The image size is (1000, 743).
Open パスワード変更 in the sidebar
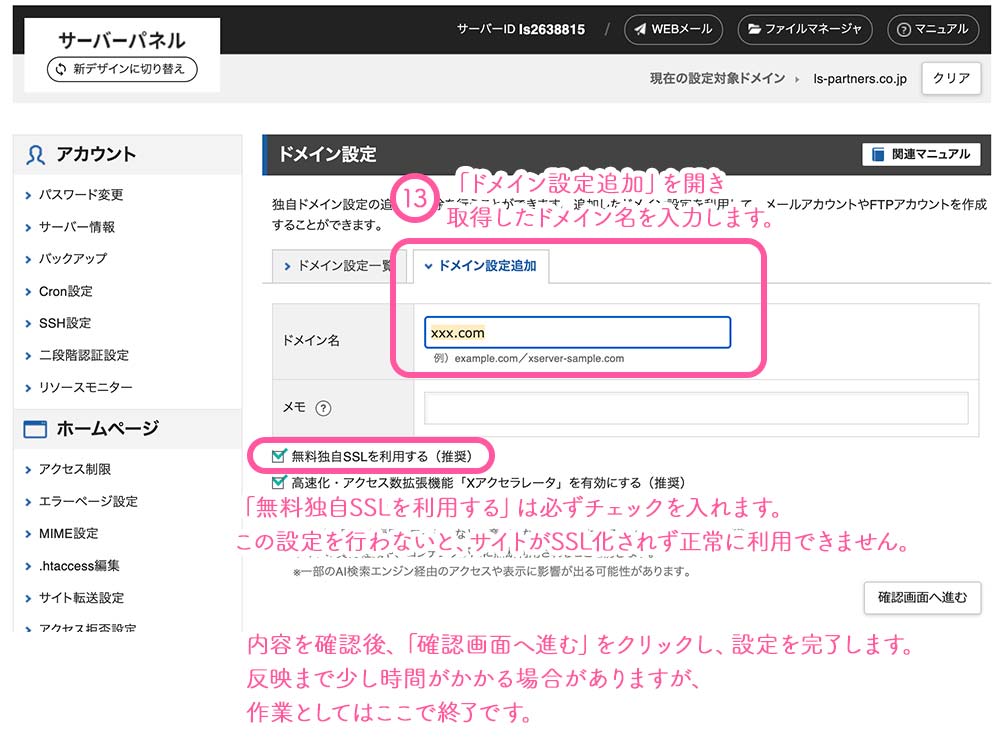tap(81, 195)
